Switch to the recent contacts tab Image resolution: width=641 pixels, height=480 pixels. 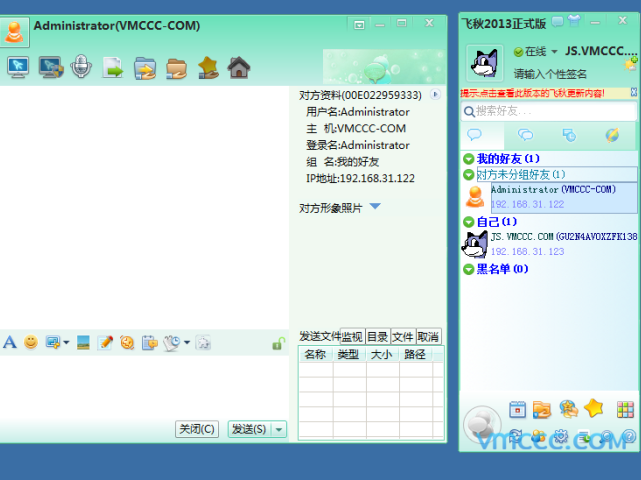569,135
